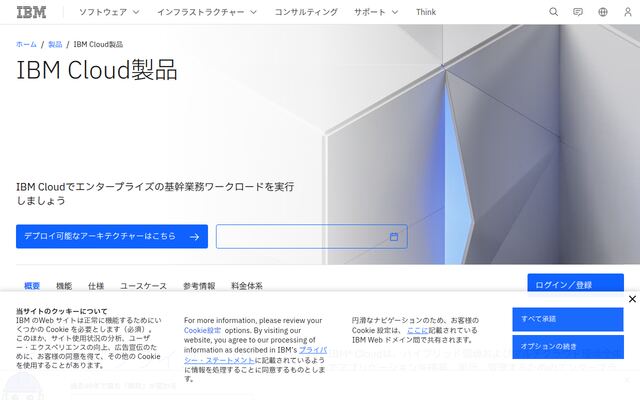Select the ユースケース tab
This screenshot has height=400, width=640.
coord(143,286)
